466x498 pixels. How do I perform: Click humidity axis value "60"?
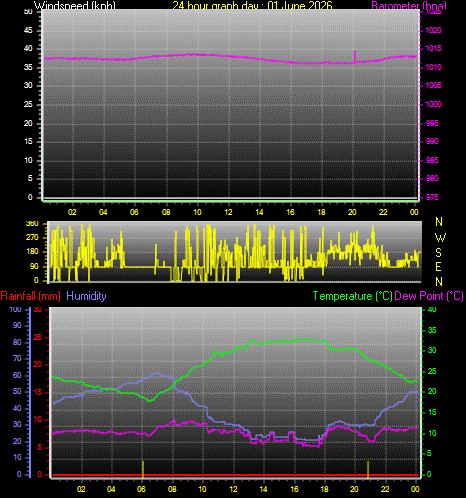tap(17, 375)
